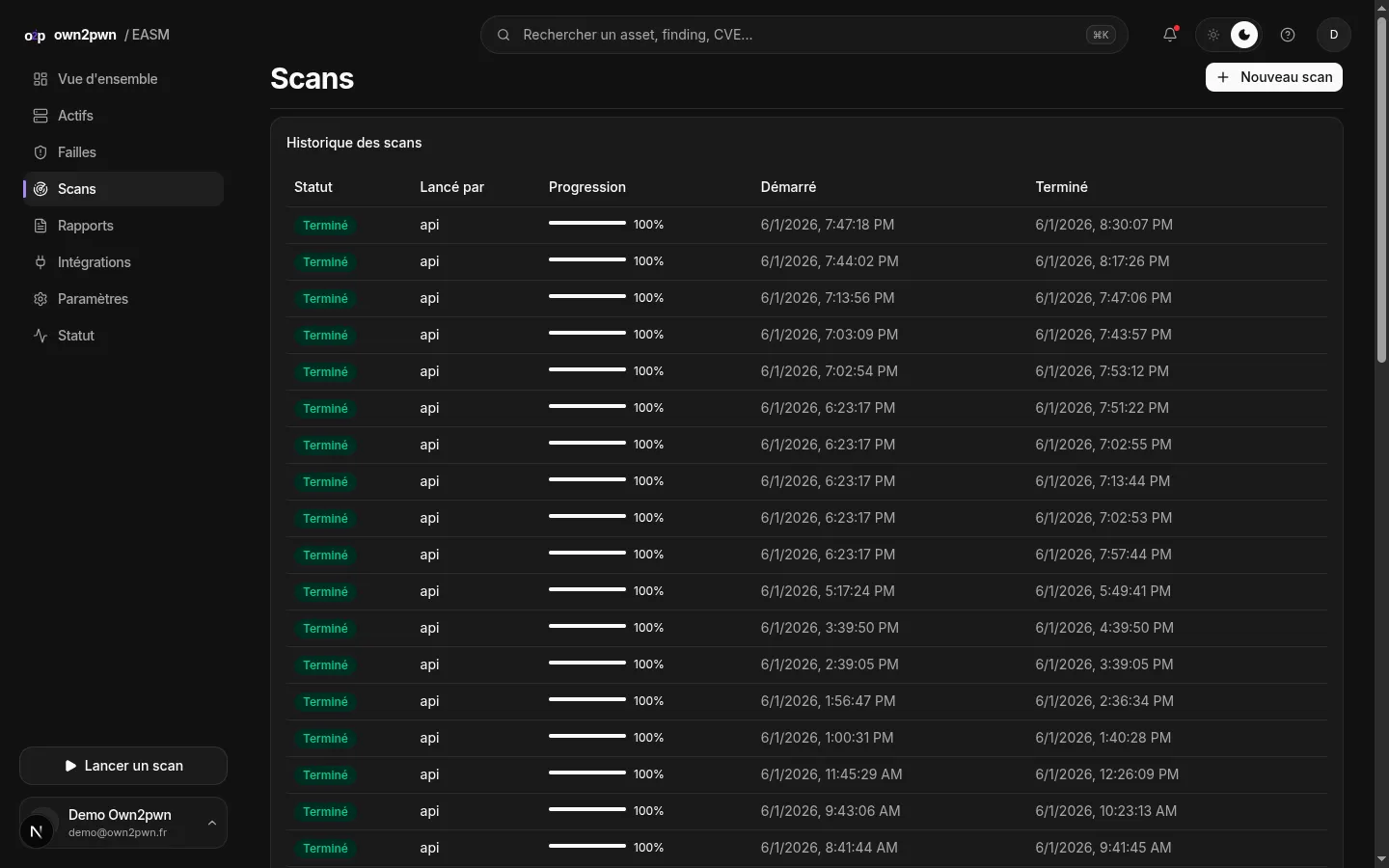Click the scrollbar down arrow
The image size is (1389, 868).
coord(1381,859)
